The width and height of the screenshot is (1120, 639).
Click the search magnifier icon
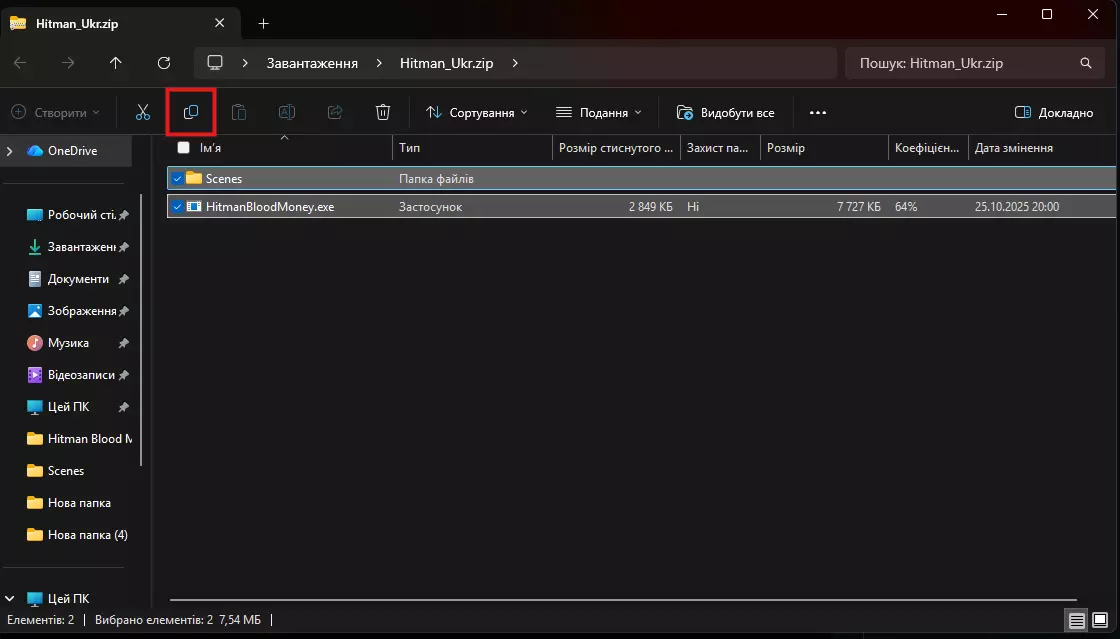pyautogui.click(x=1086, y=63)
